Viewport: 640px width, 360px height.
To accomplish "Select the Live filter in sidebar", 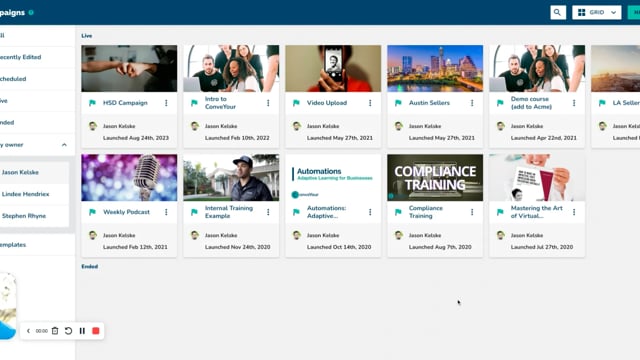I will tap(37, 101).
